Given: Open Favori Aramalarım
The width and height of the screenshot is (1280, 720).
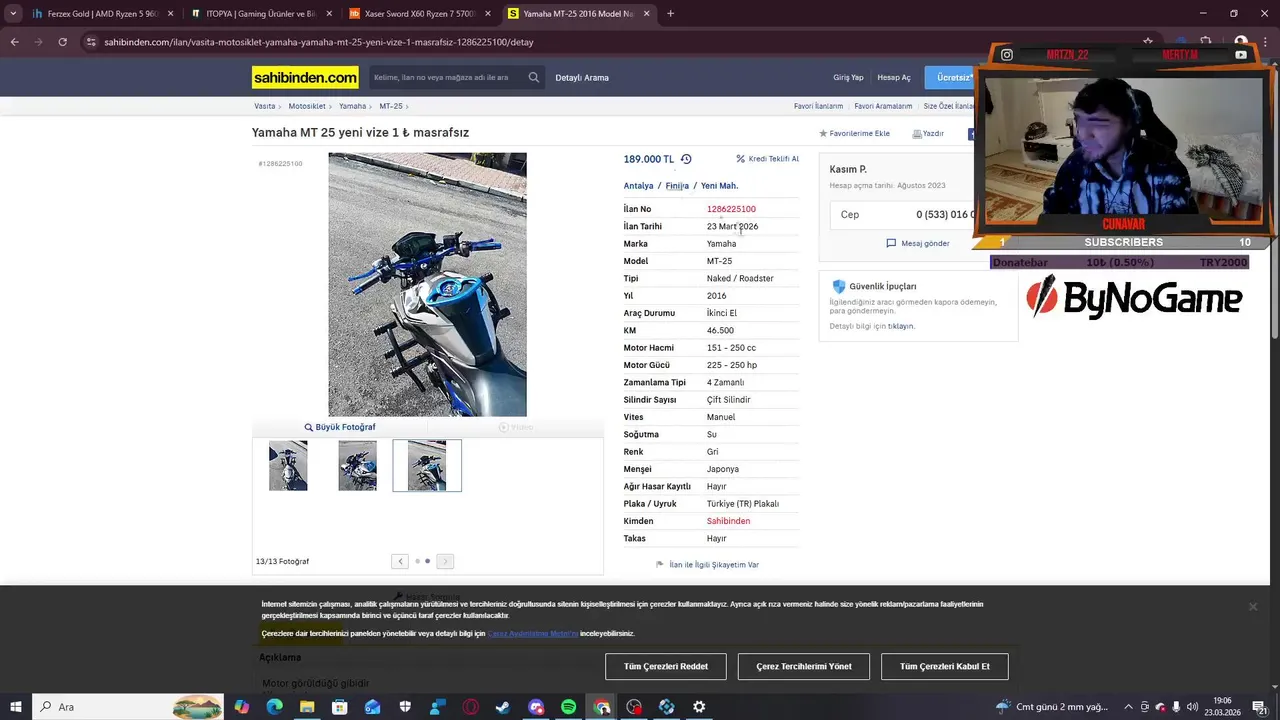Looking at the screenshot, I should coord(883,106).
